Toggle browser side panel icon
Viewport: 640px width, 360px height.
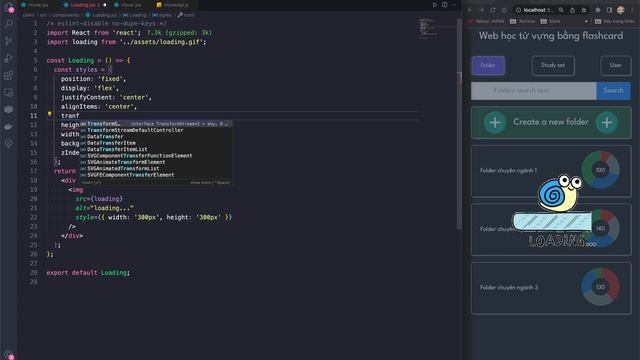(x=609, y=10)
